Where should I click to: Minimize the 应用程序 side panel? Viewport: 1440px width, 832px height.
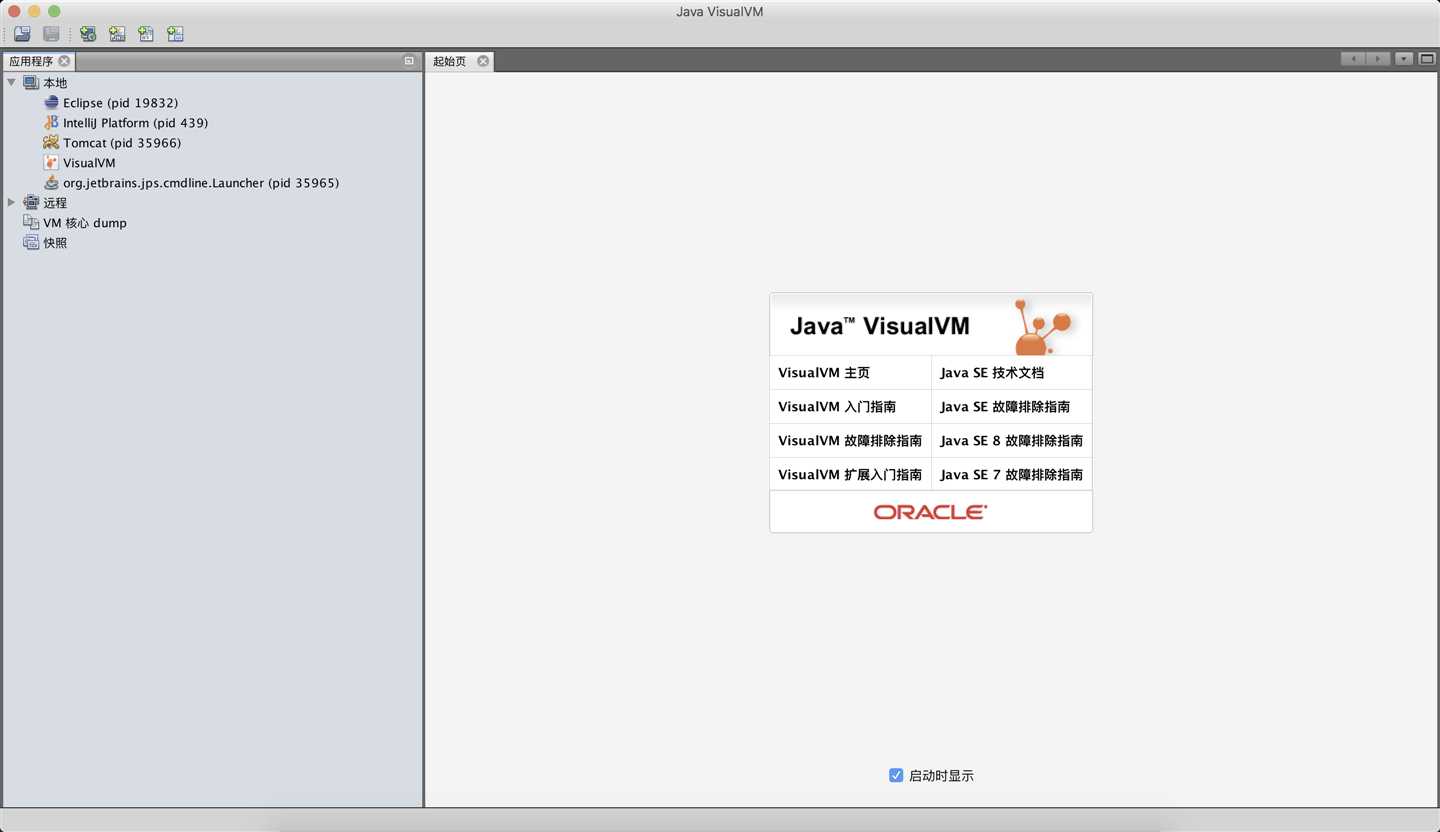point(409,61)
